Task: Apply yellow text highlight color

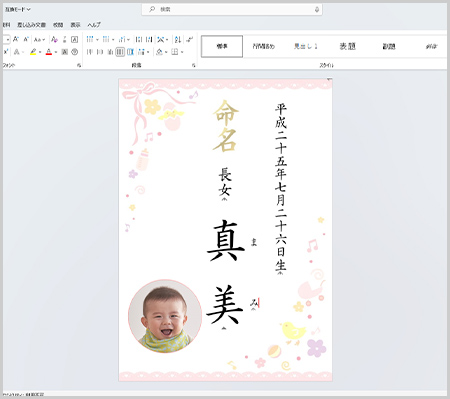Action: coord(33,52)
